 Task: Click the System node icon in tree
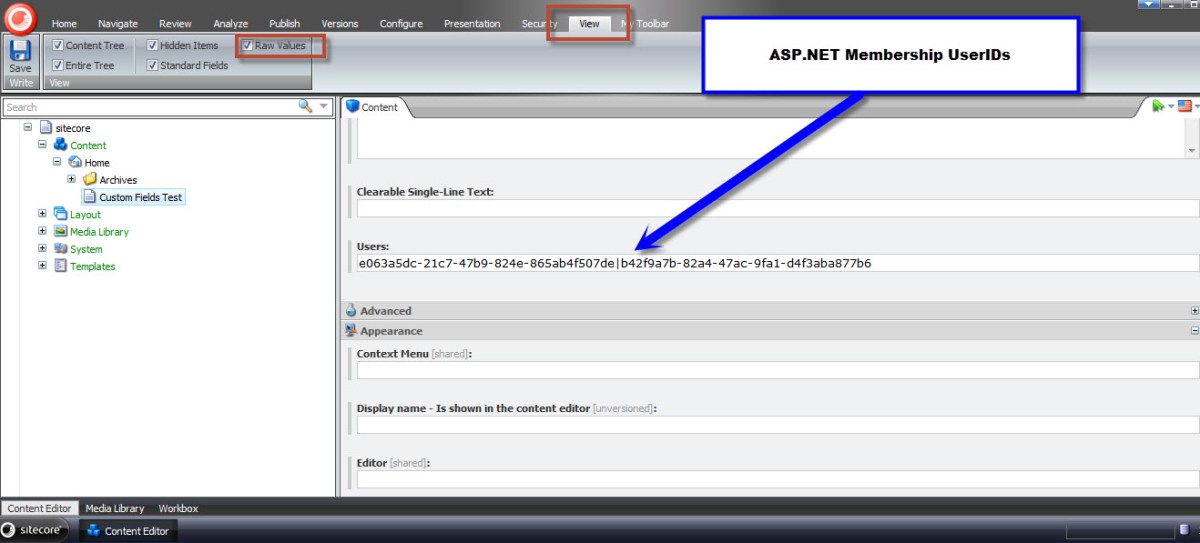click(61, 249)
